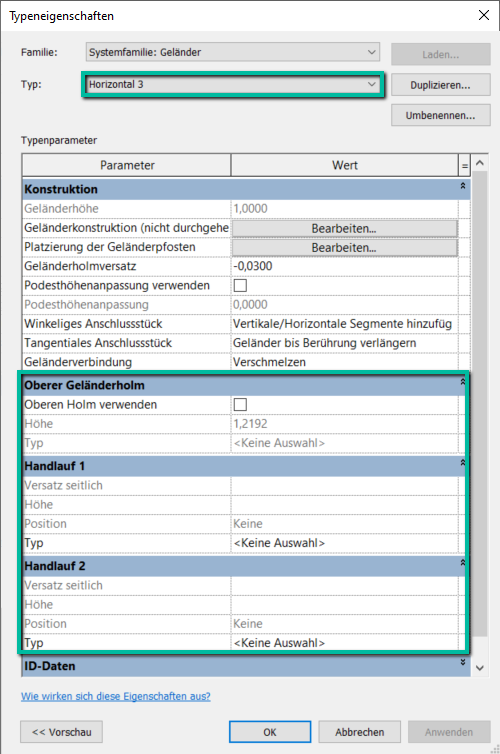Edit Geländerkonstruktion via Bearbeiten button
The width and height of the screenshot is (500, 754).
(x=344, y=228)
